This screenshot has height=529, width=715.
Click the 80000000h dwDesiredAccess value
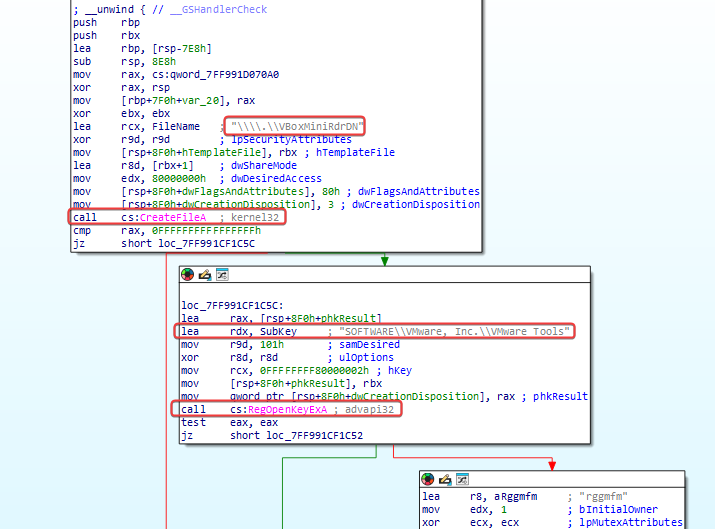tap(179, 178)
